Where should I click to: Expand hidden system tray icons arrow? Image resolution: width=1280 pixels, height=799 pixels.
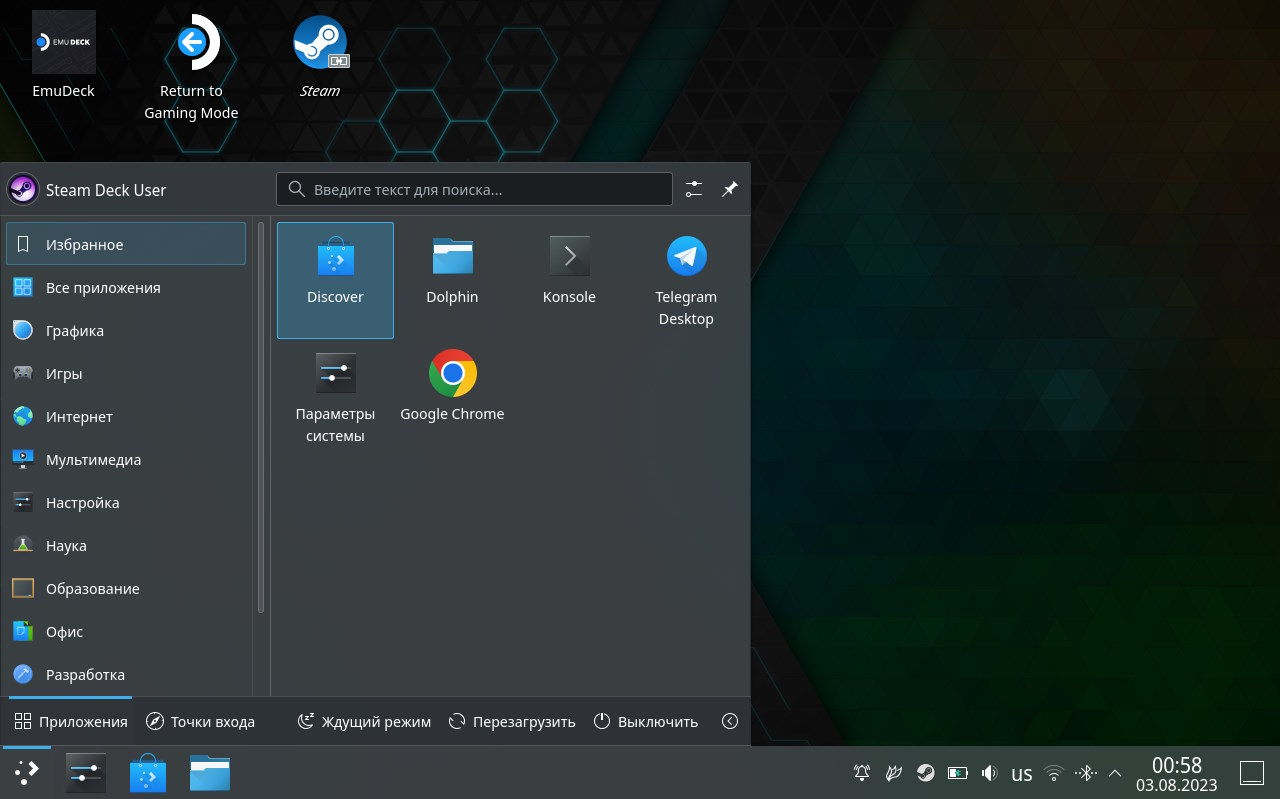[x=1115, y=773]
